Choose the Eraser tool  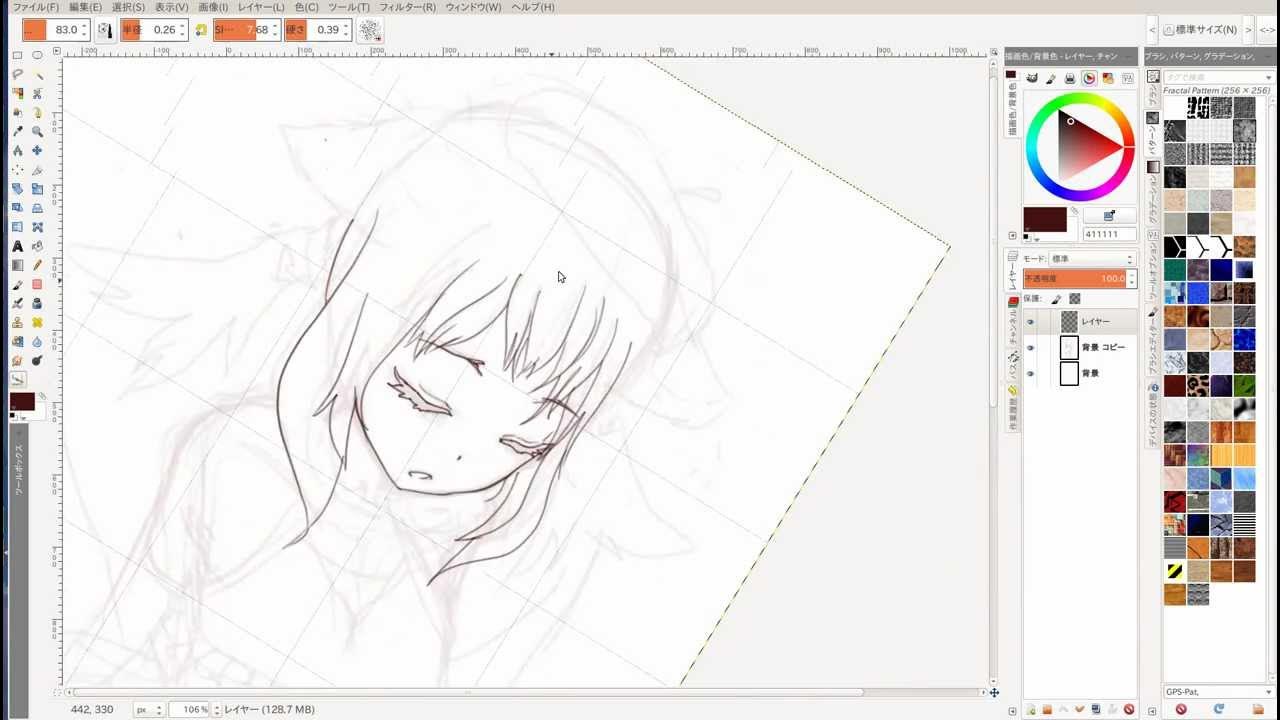(x=37, y=284)
